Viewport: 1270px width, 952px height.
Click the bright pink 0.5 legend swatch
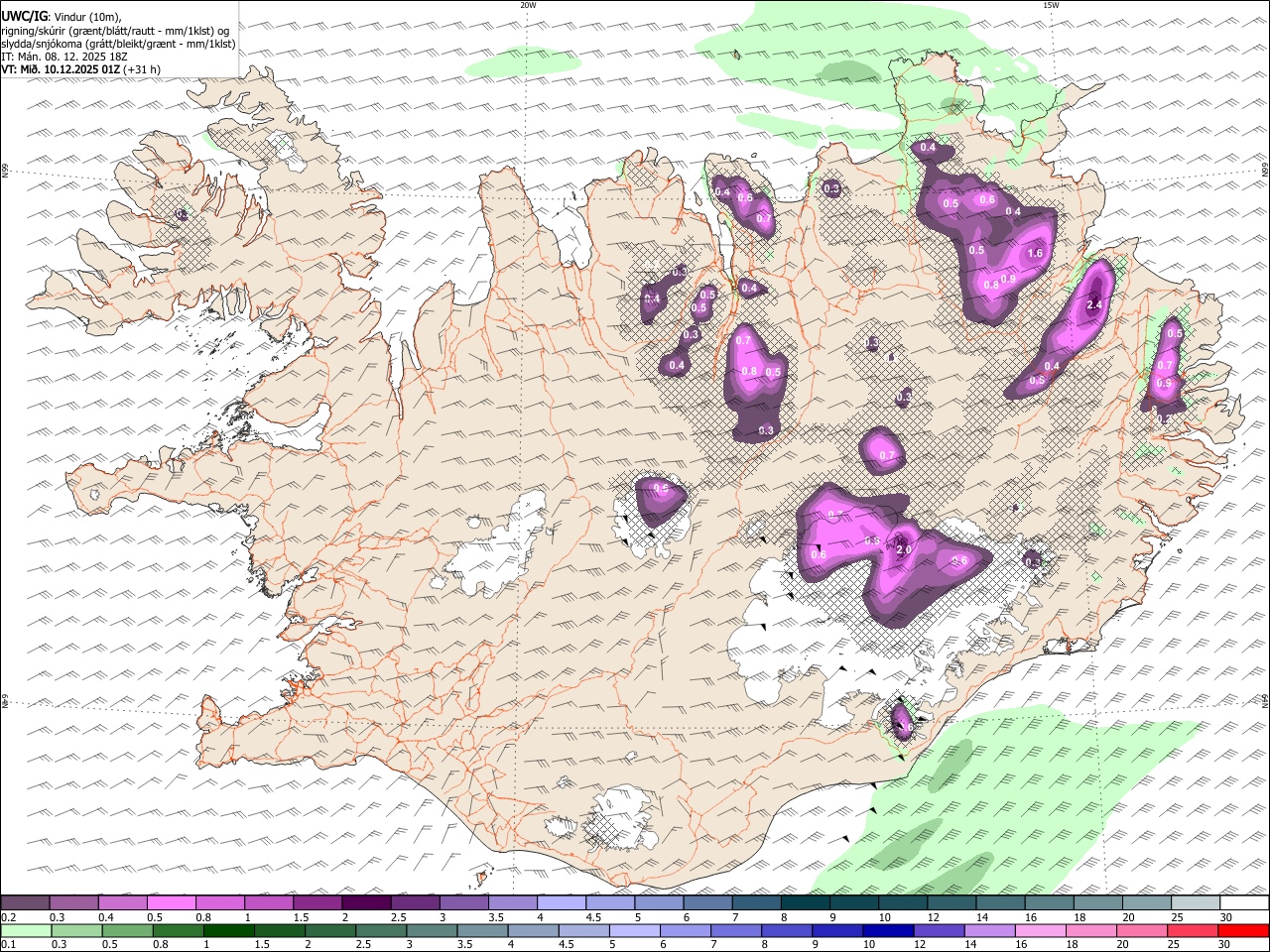(x=171, y=903)
